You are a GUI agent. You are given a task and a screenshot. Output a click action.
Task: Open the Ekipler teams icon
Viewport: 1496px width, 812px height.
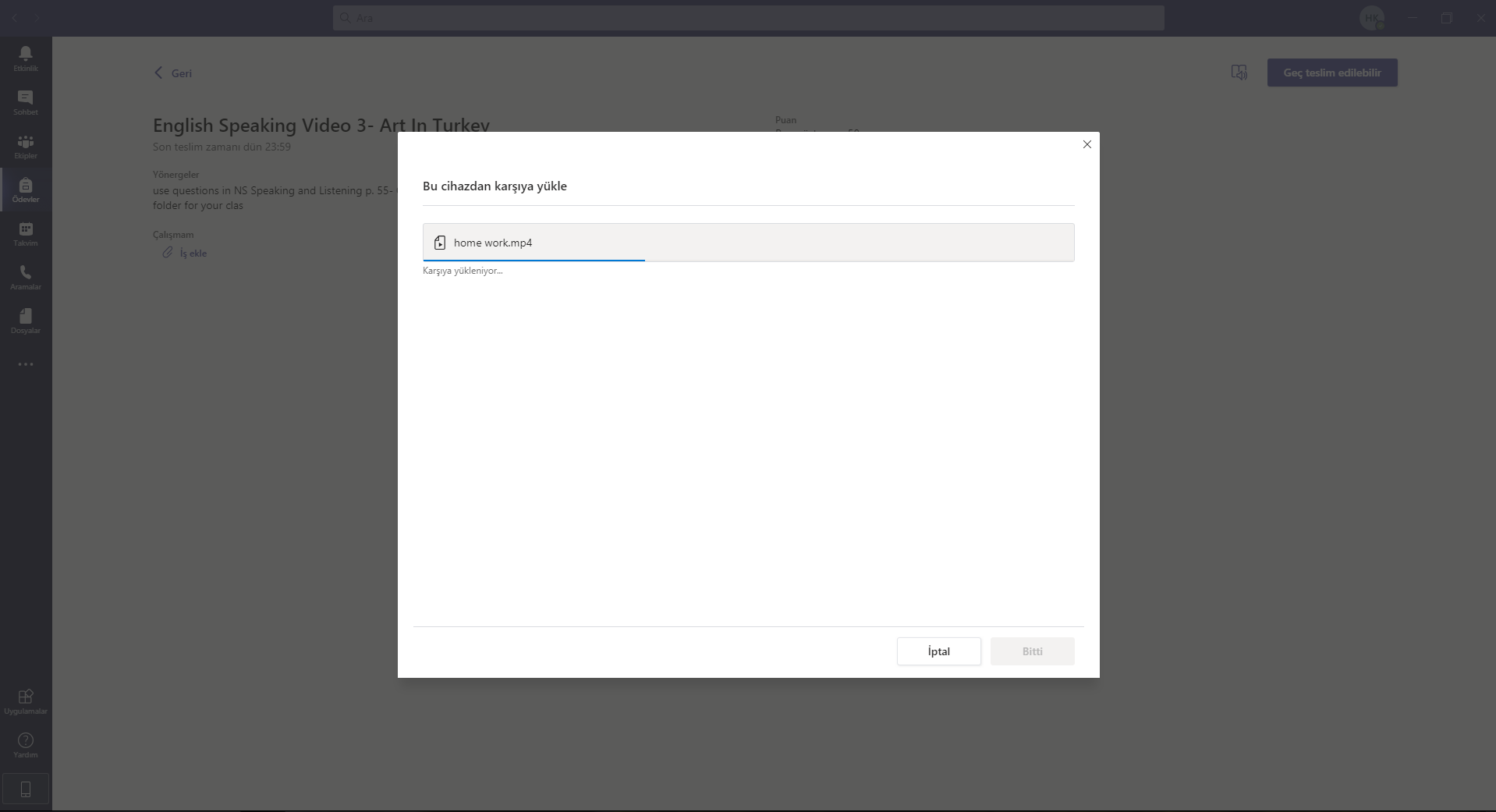click(x=26, y=141)
